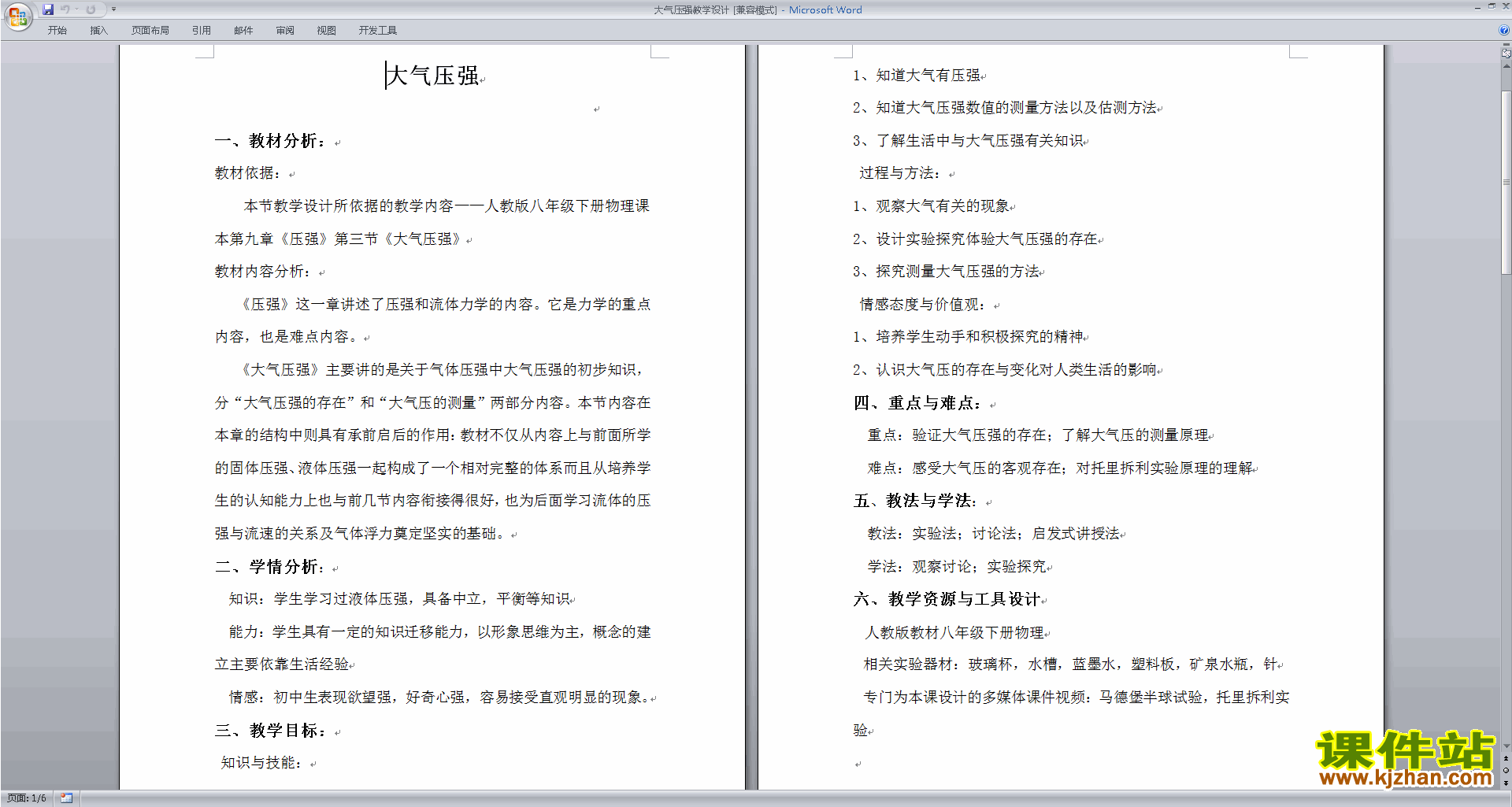Open the Select Browse Object button

point(1506,771)
